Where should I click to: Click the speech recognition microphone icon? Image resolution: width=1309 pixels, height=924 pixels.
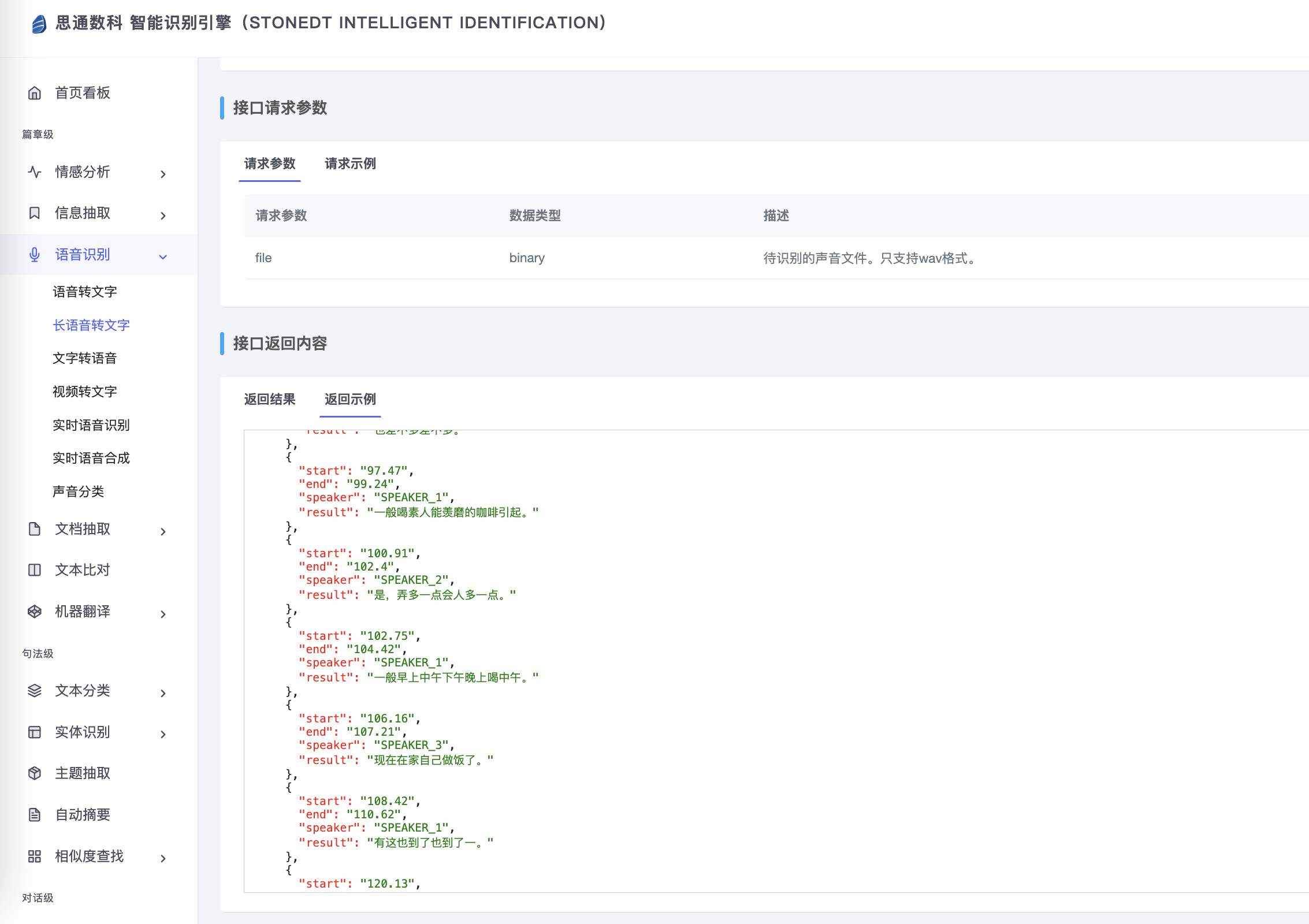pyautogui.click(x=35, y=255)
